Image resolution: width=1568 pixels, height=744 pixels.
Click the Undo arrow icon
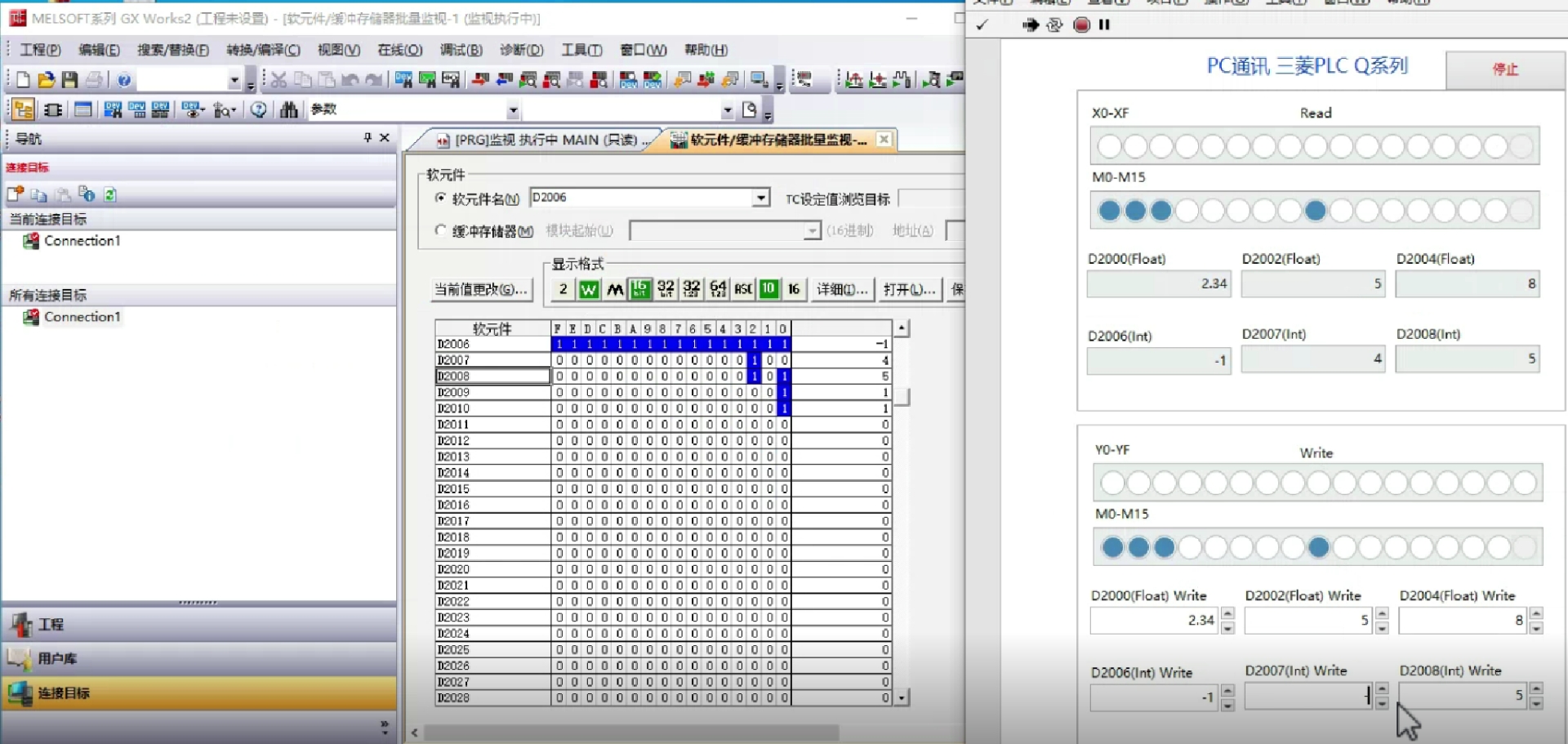click(x=350, y=79)
